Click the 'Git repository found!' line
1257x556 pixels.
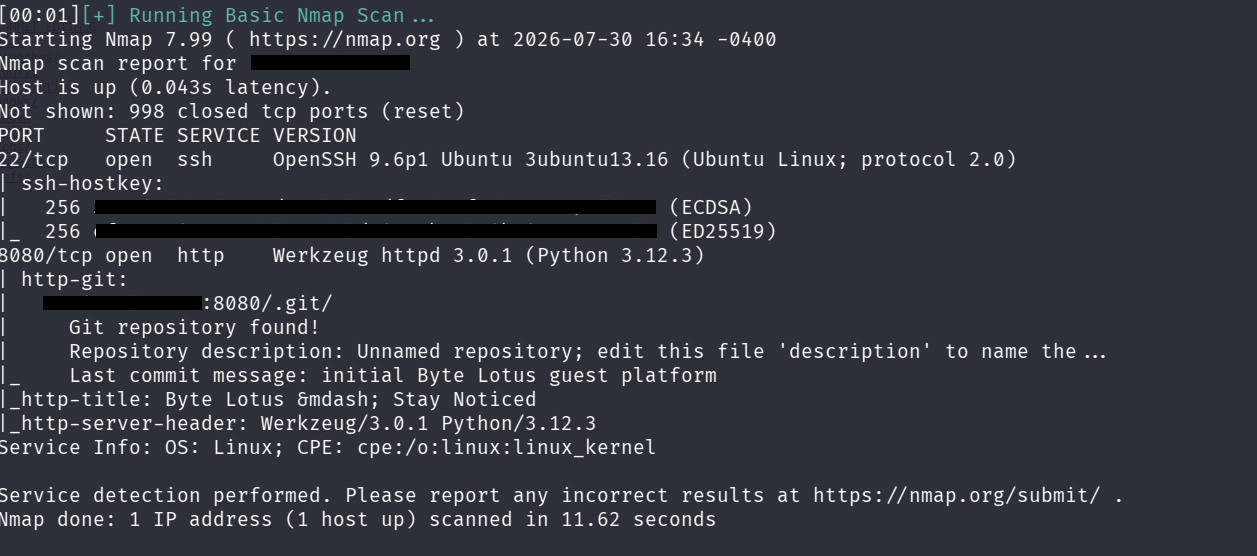click(195, 328)
